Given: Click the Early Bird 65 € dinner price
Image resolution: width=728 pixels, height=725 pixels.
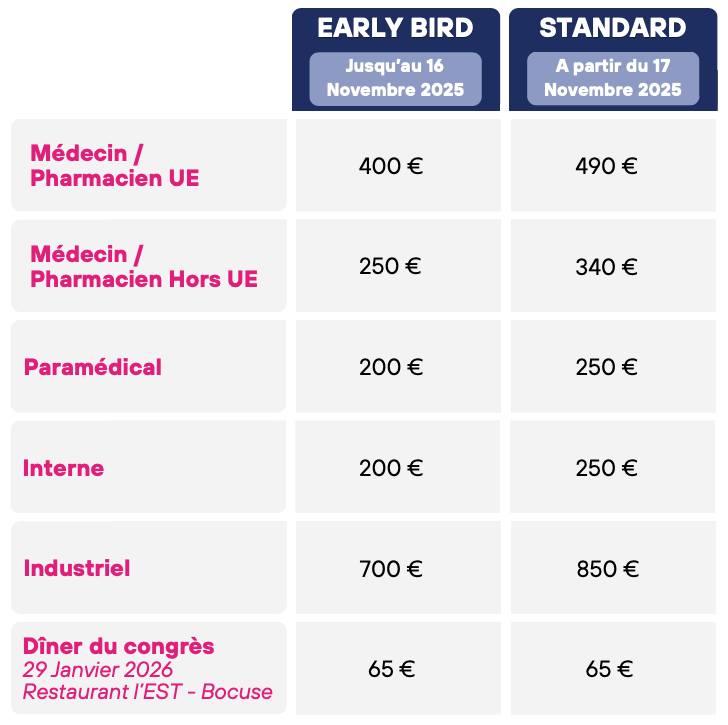Looking at the screenshot, I should point(391,669).
